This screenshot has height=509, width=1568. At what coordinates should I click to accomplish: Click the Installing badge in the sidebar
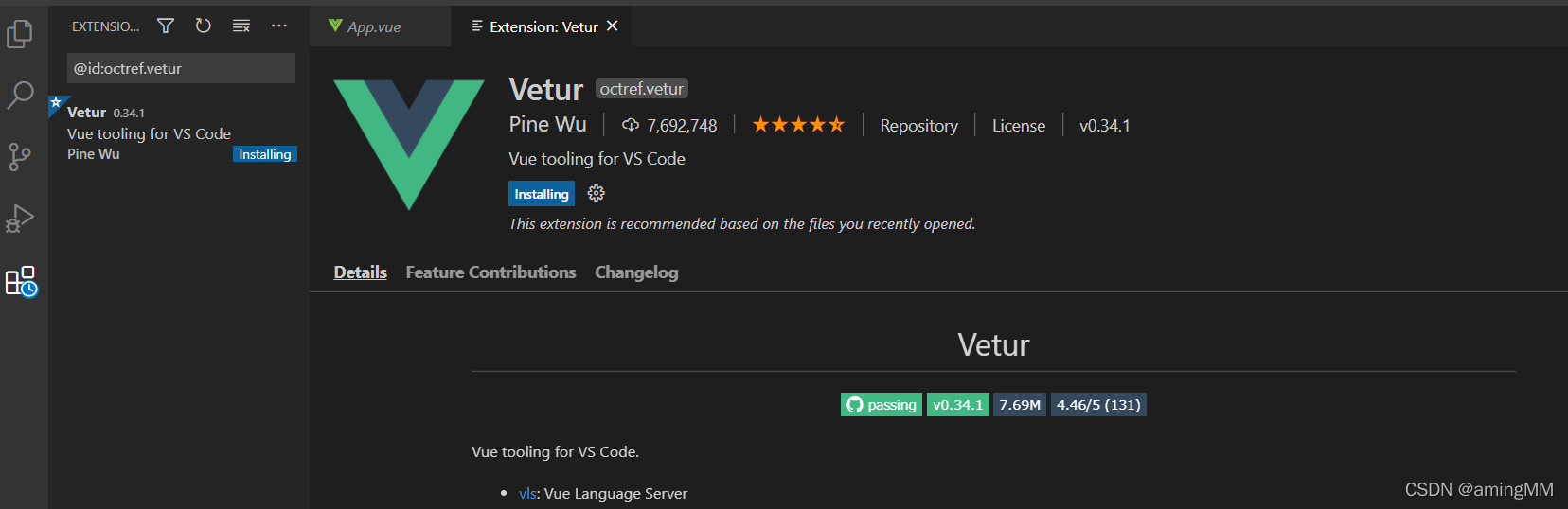tap(265, 154)
